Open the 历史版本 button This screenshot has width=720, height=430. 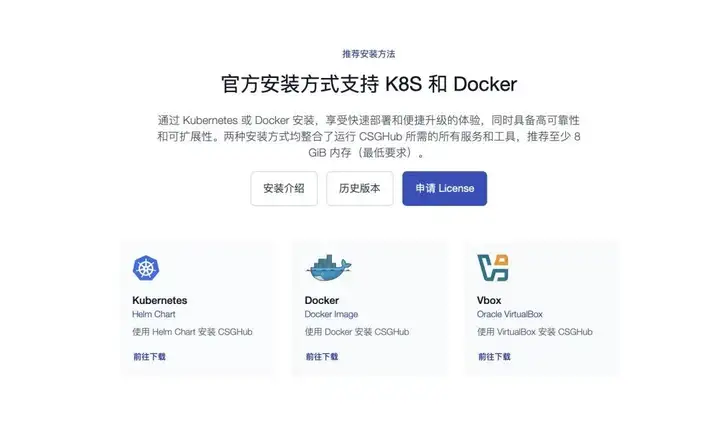(360, 188)
